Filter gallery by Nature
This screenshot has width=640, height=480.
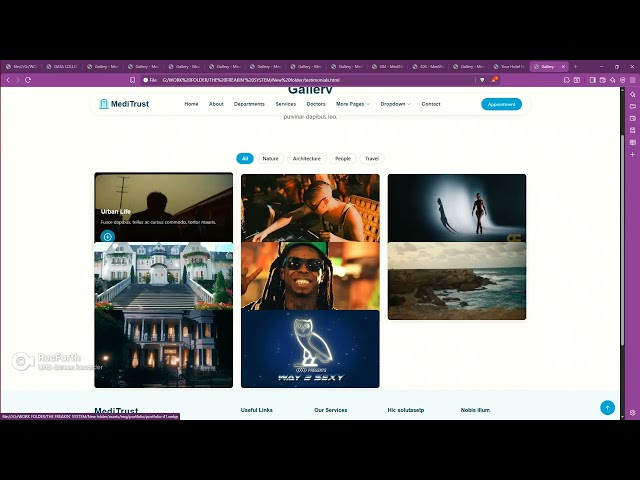click(x=270, y=158)
